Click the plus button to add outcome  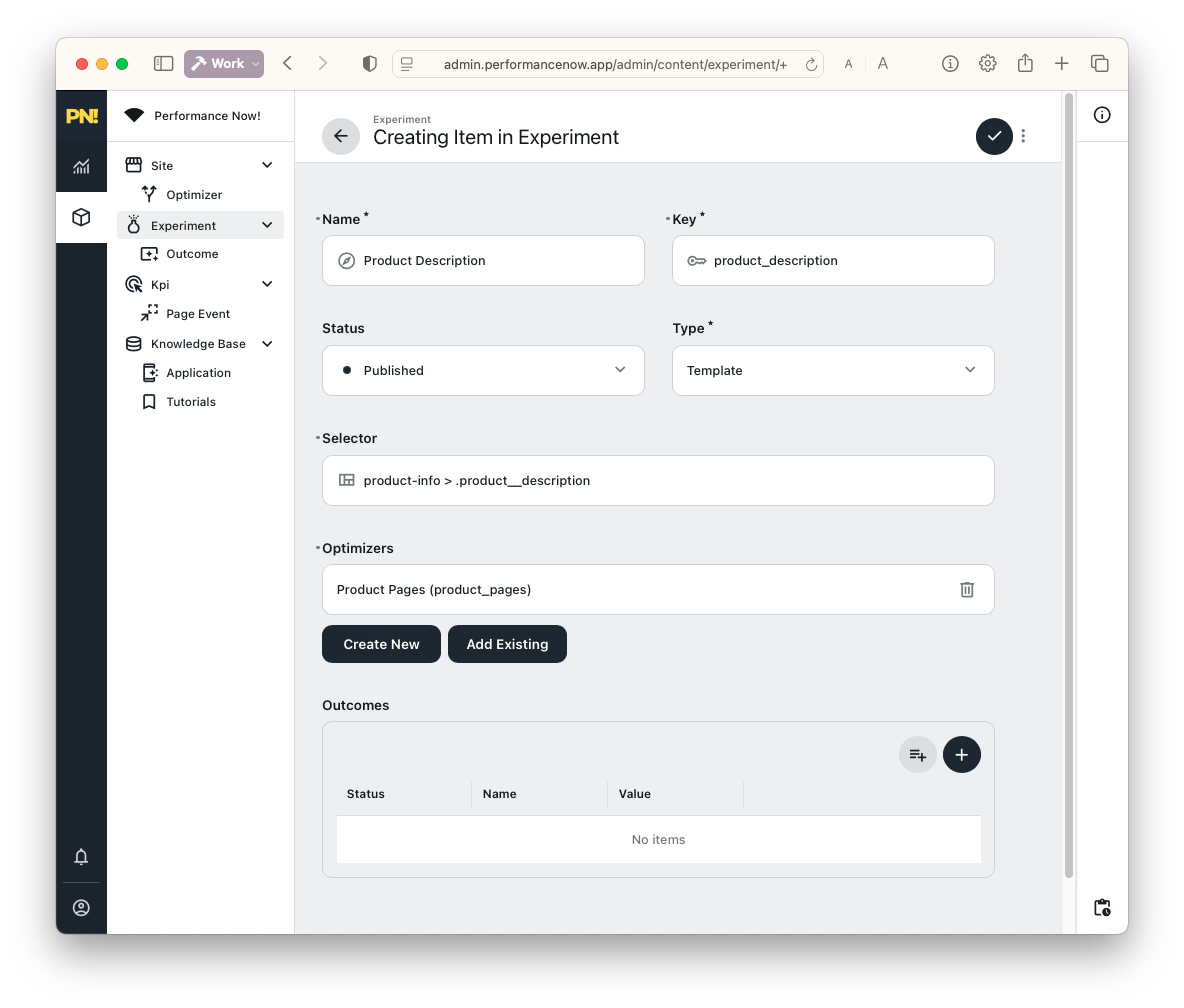961,754
